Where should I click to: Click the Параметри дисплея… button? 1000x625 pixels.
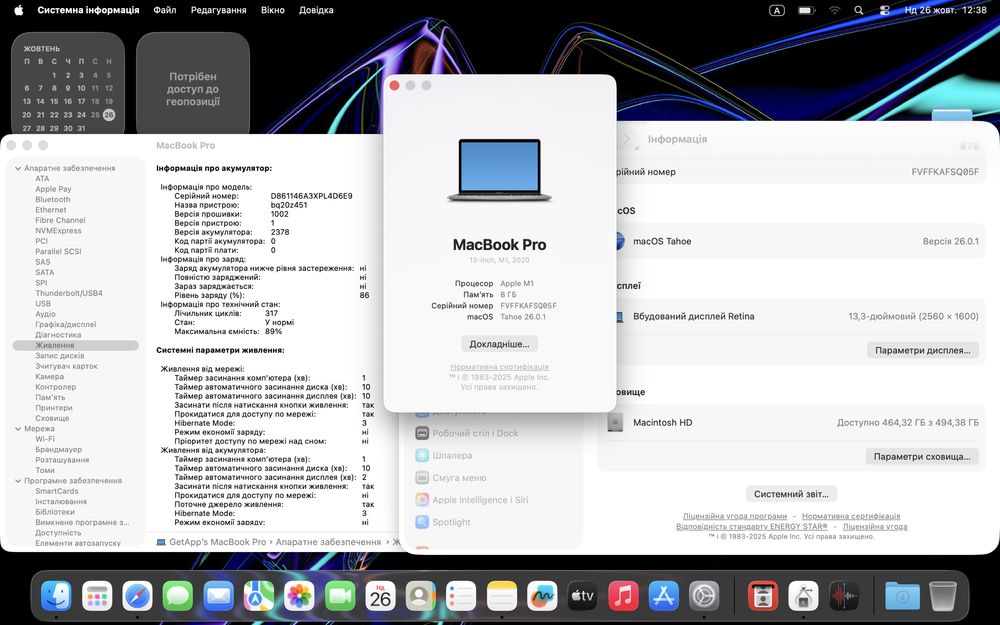922,350
